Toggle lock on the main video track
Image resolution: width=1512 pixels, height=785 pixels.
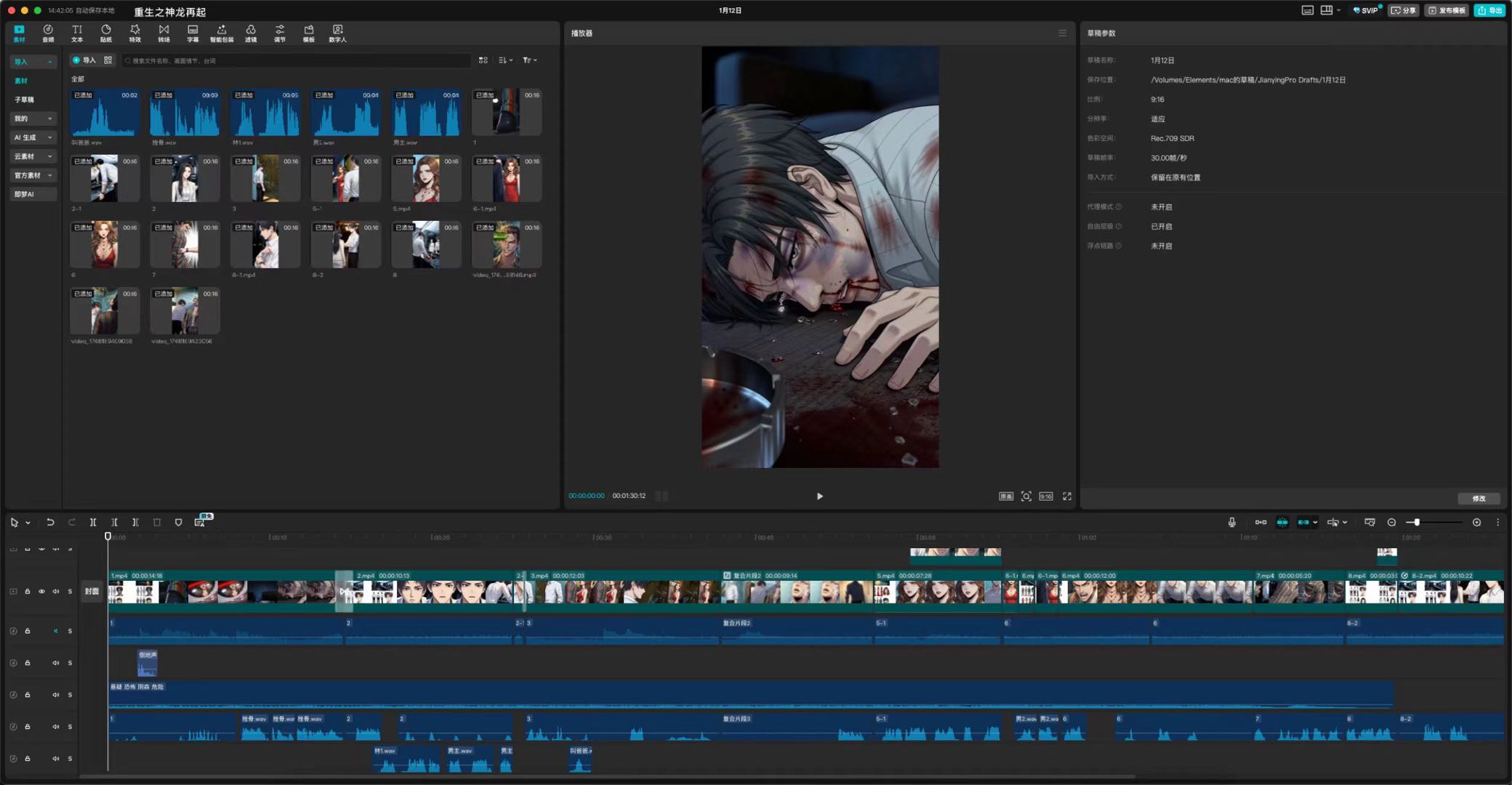28,591
